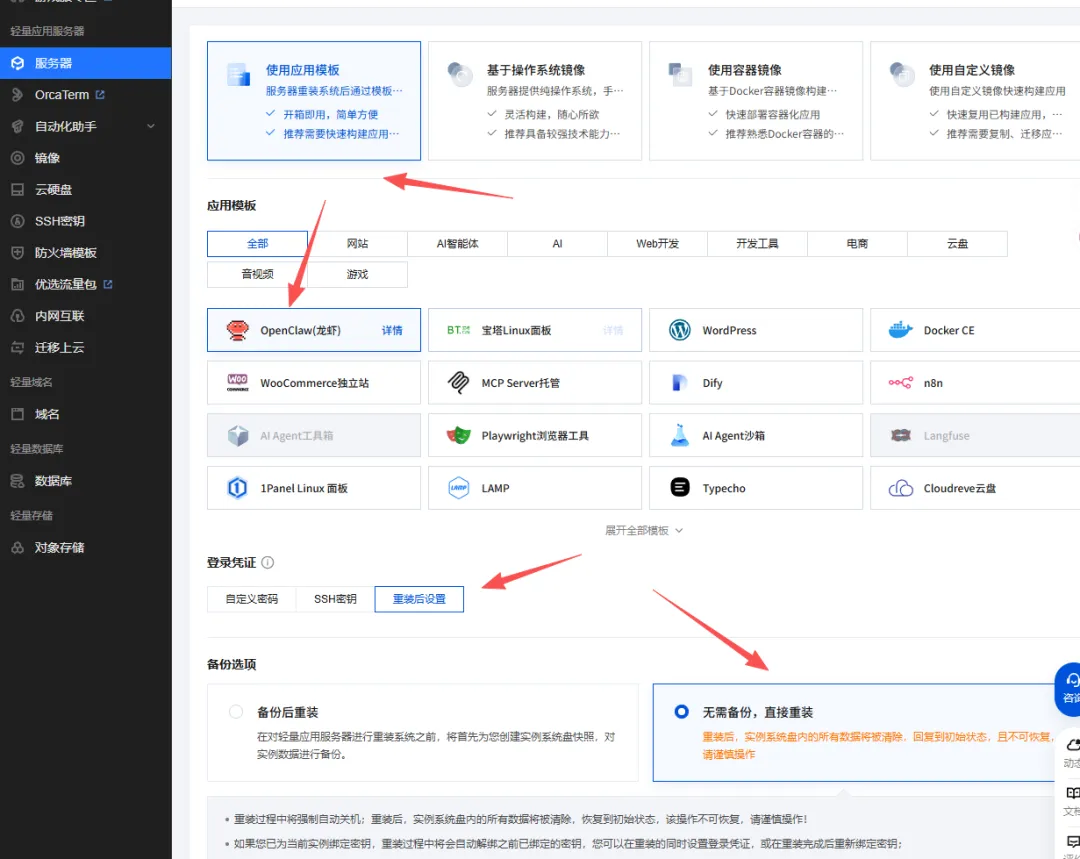This screenshot has height=859, width=1080.
Task: Click the Dify logo icon
Action: [679, 383]
